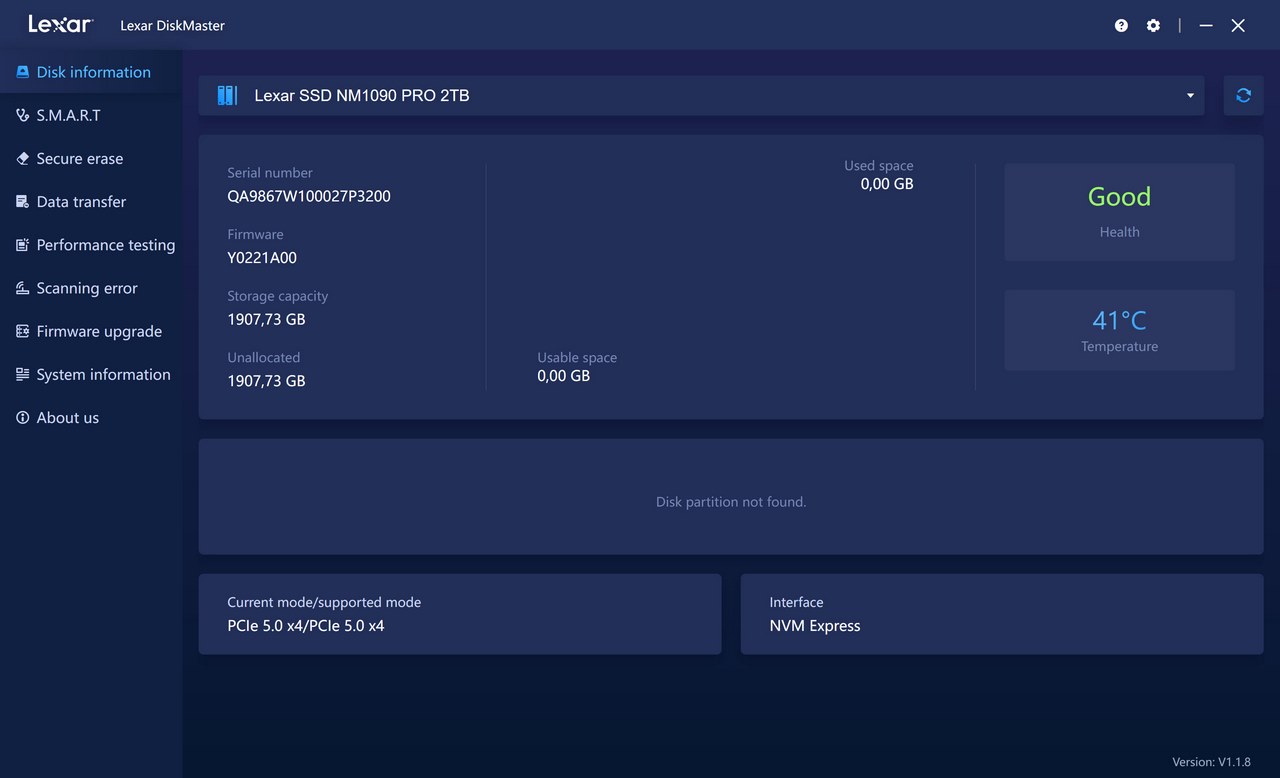Go to the Firmware upgrade section
Image resolution: width=1280 pixels, height=778 pixels.
[x=99, y=331]
